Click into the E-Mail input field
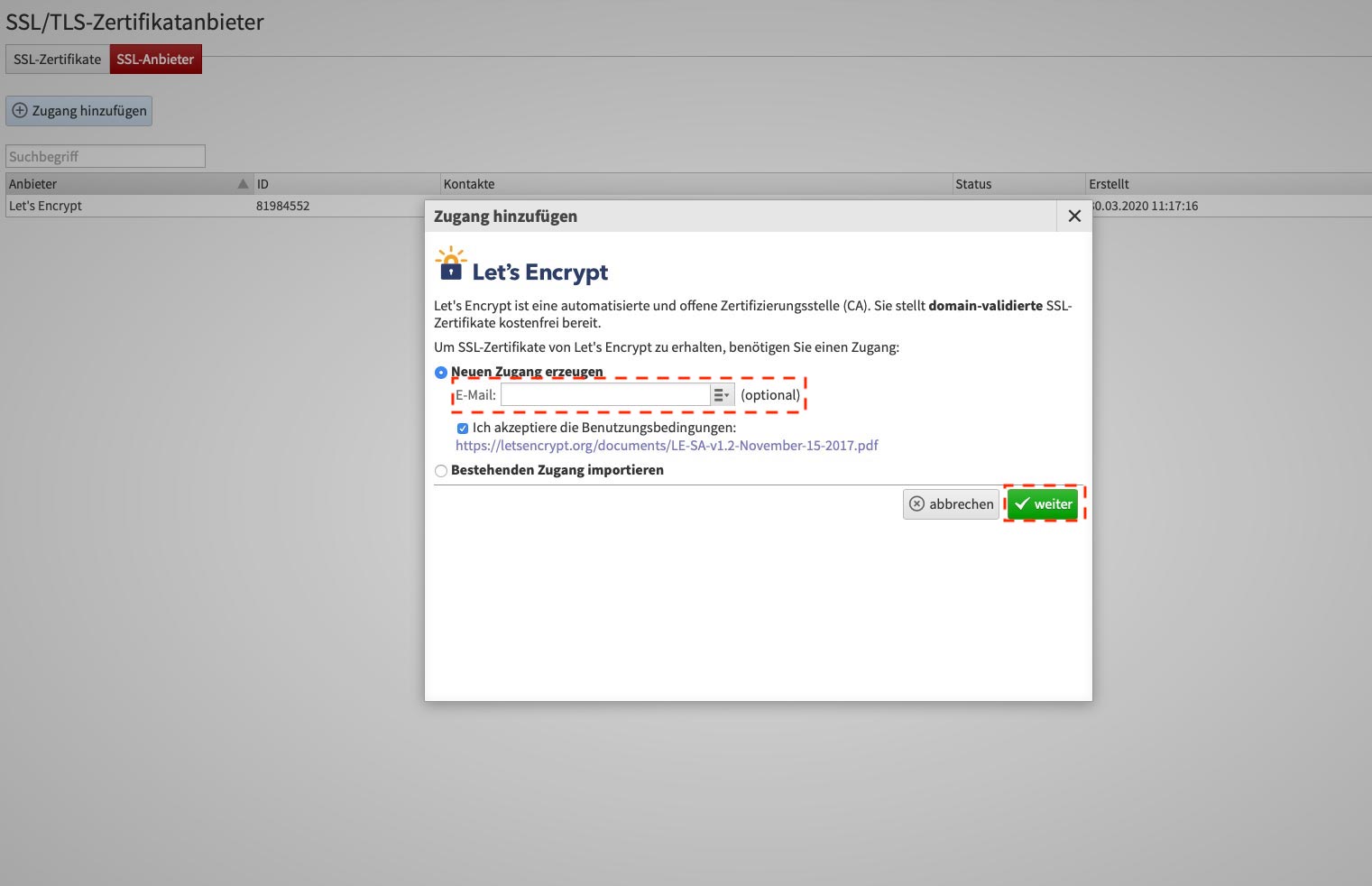The width and height of the screenshot is (1372, 886). pyautogui.click(x=605, y=395)
